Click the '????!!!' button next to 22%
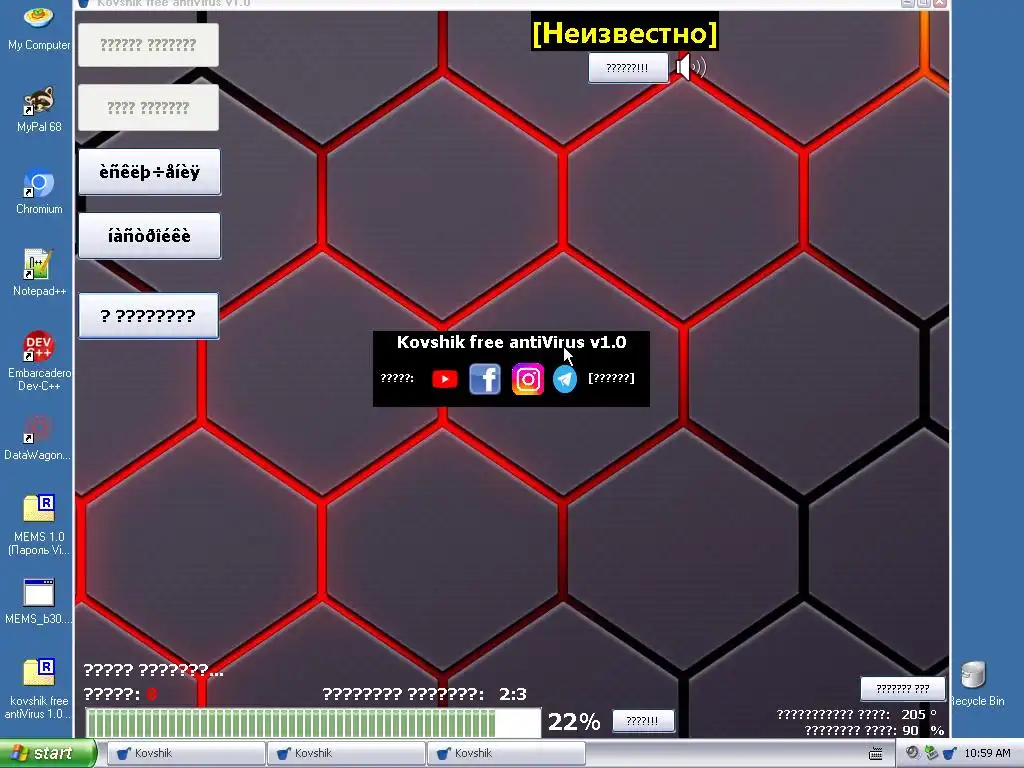 pyautogui.click(x=643, y=721)
